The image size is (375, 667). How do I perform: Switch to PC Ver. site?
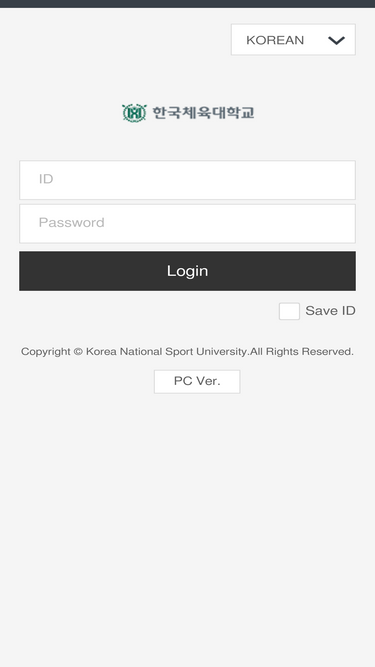pos(197,382)
